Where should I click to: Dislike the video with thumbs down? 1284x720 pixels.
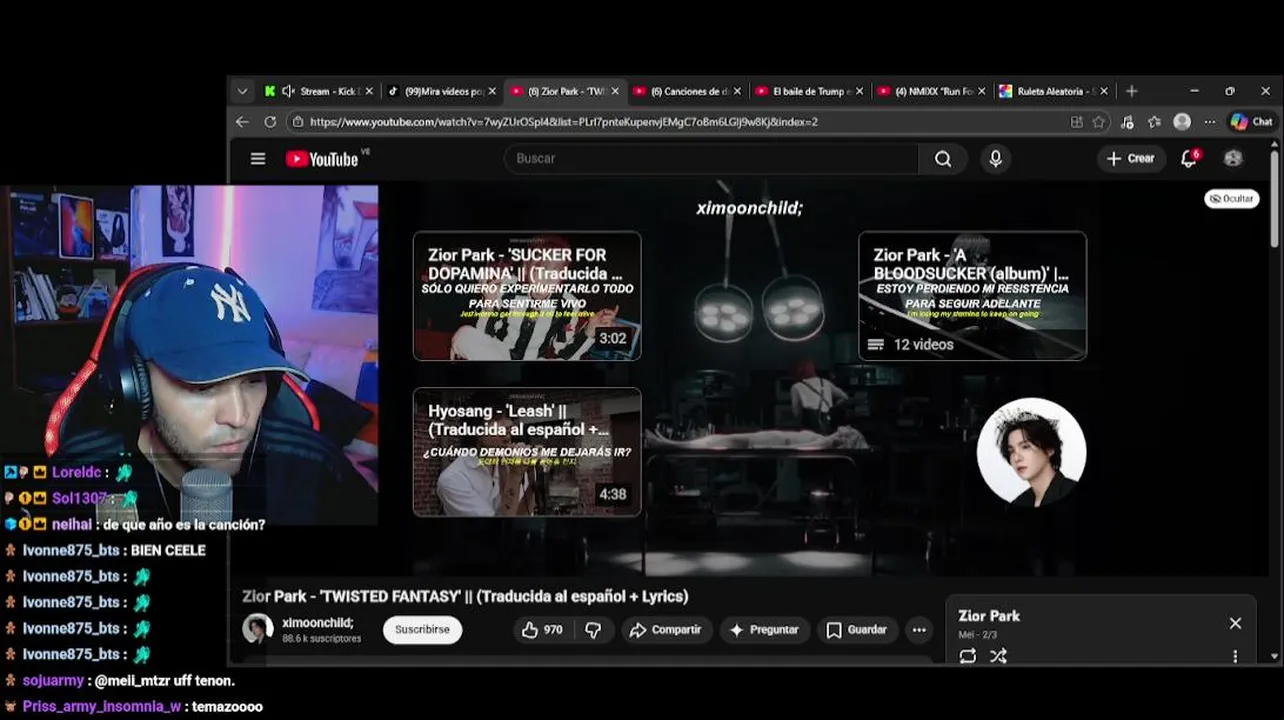pos(593,630)
